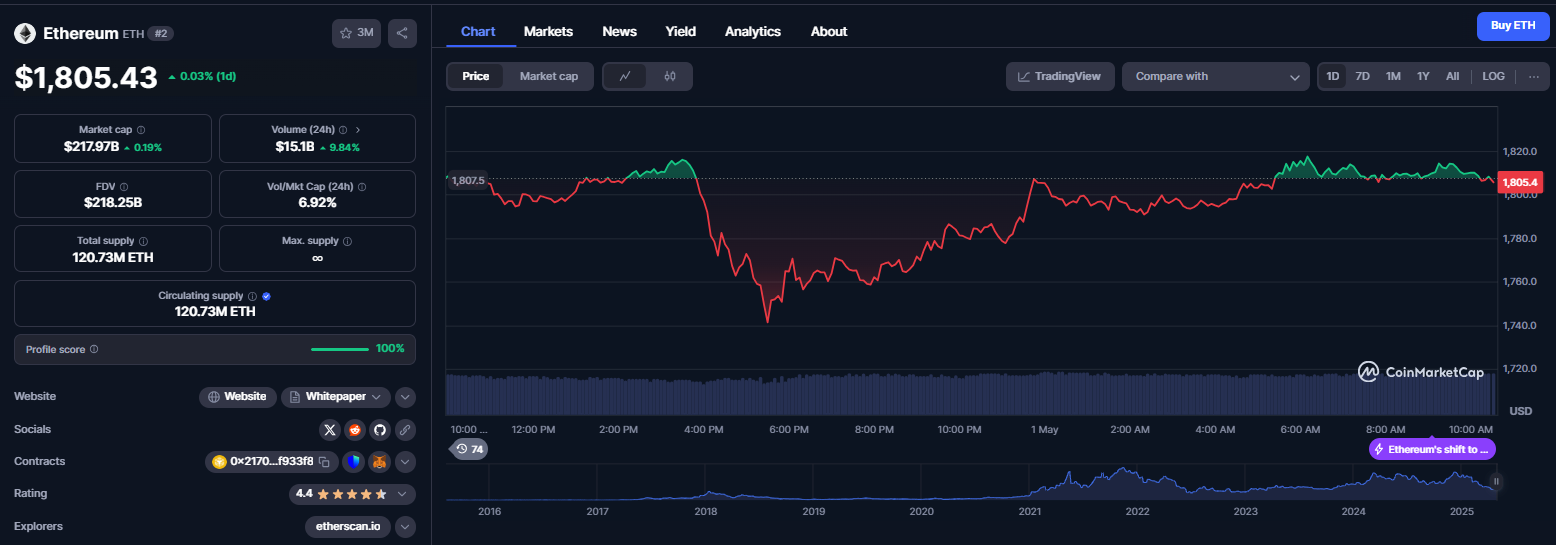
Task: Click the blue shield icon in Contracts
Action: [352, 462]
